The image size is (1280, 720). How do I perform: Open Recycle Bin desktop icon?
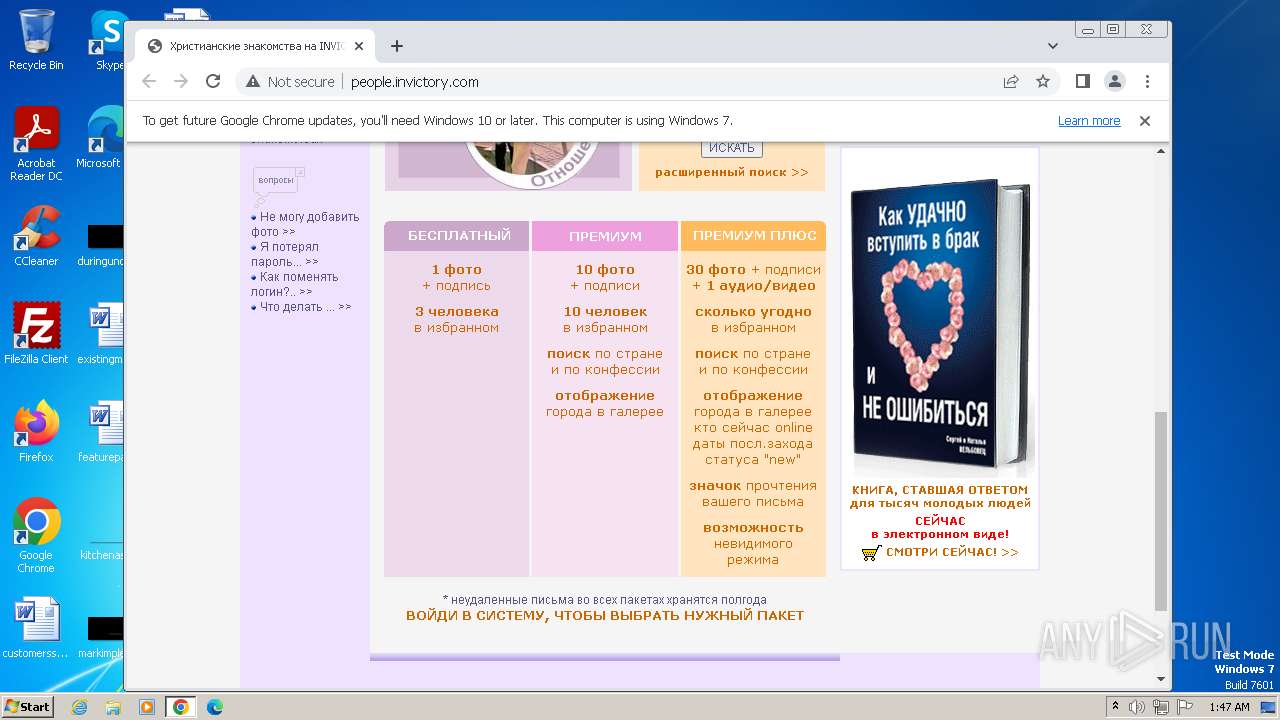click(36, 40)
